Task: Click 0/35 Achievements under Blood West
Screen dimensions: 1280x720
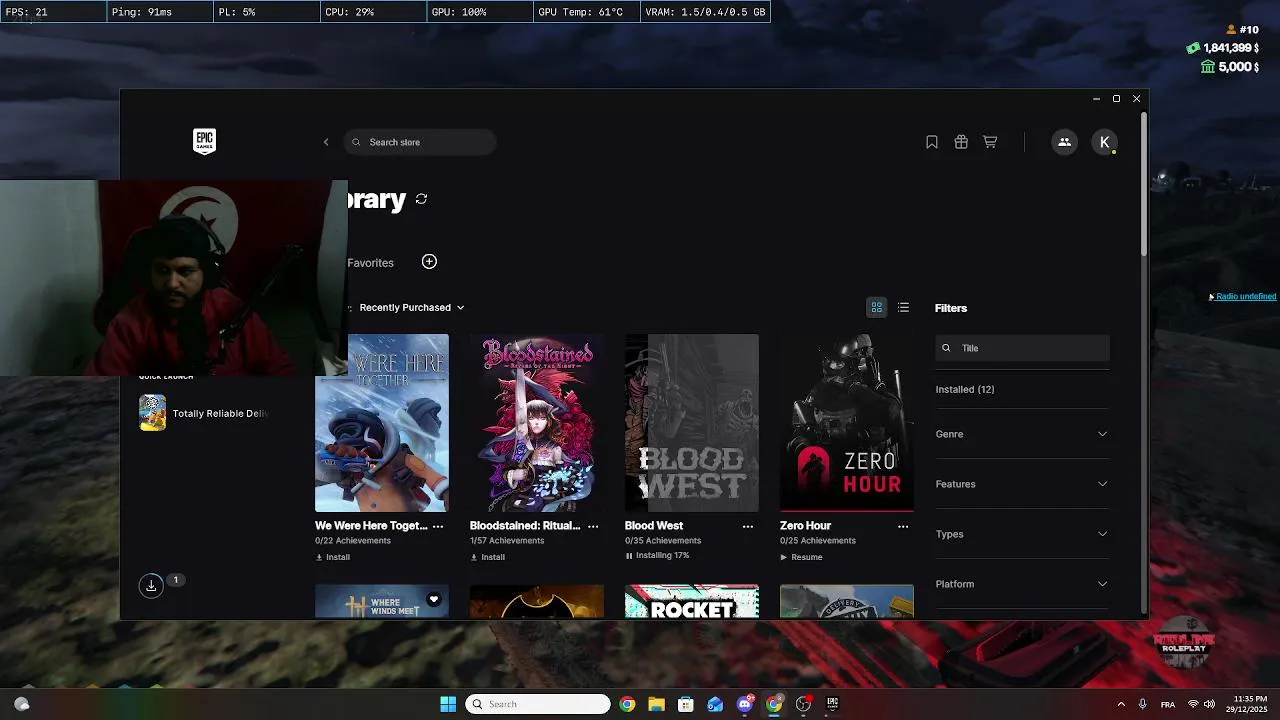Action: [663, 541]
